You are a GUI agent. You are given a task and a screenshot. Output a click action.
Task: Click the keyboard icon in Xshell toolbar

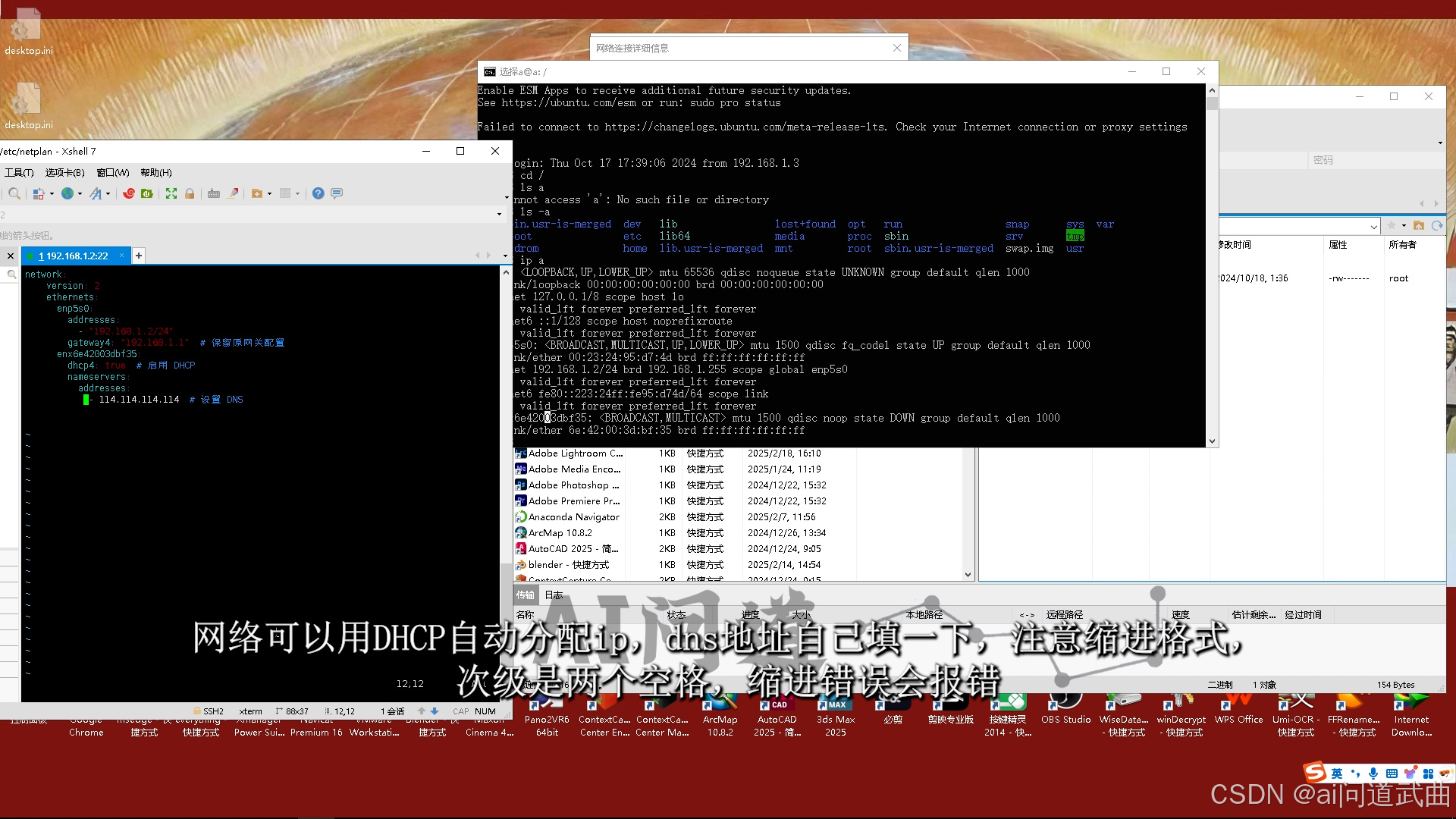click(x=214, y=193)
